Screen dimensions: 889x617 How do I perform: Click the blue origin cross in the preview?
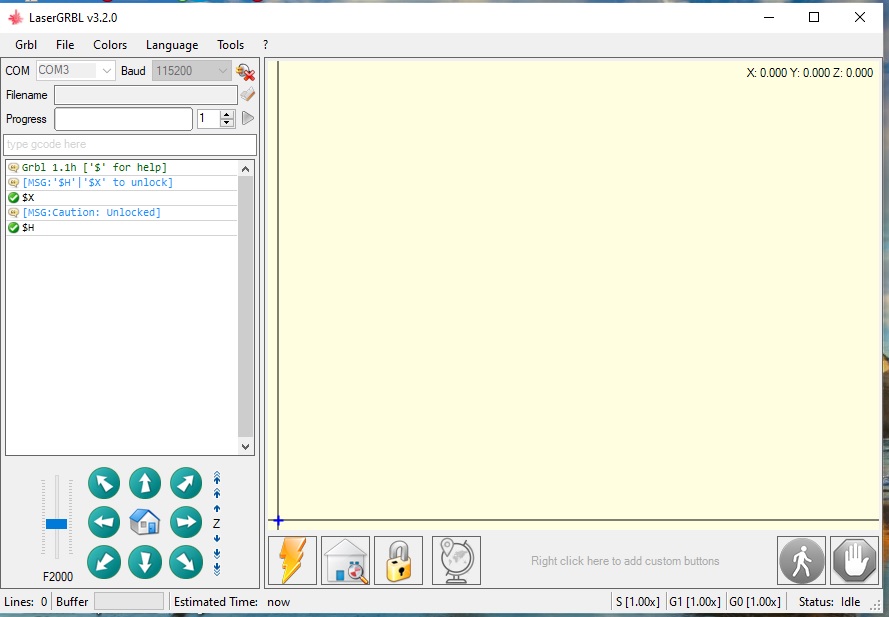click(278, 520)
